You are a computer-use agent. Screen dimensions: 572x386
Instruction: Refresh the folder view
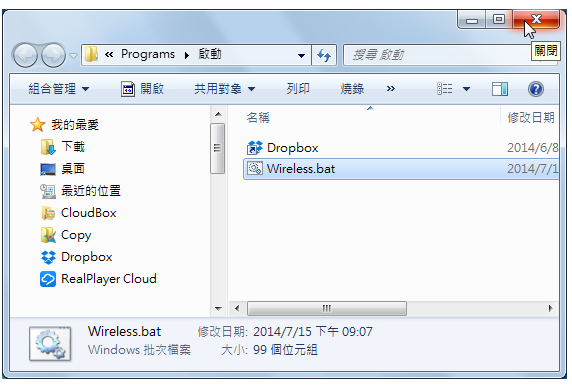point(324,55)
